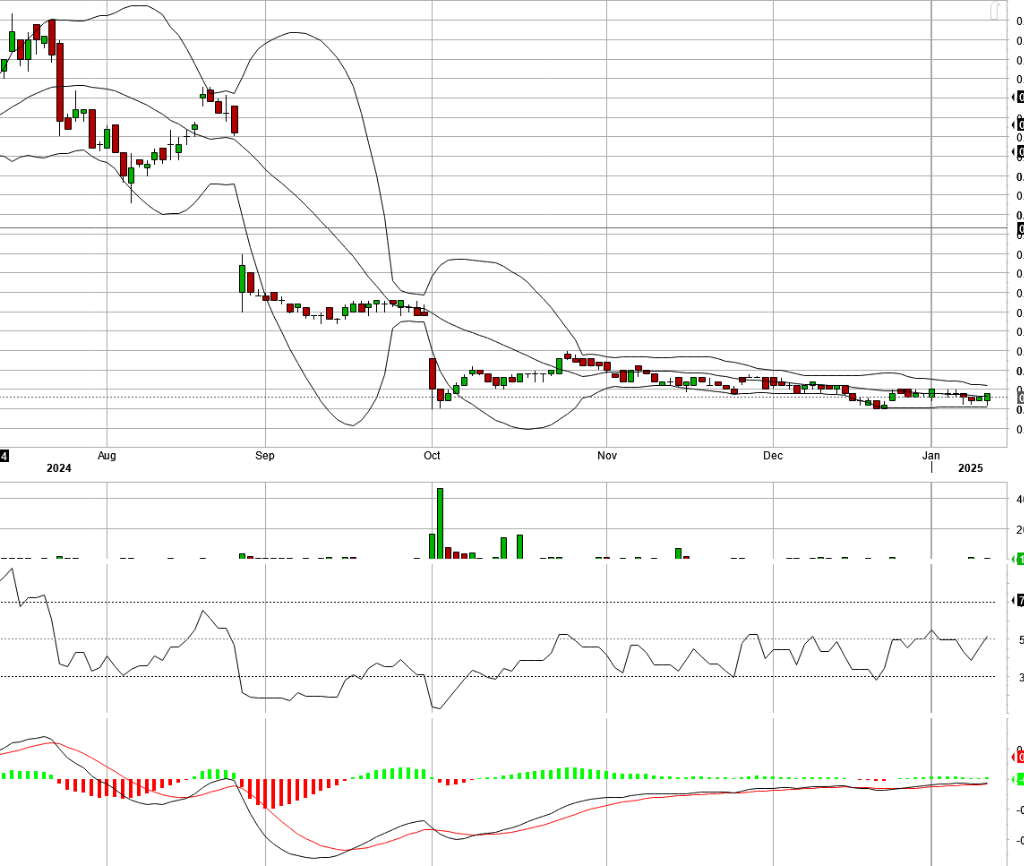
Task: Click the faint up-arrow icon above the chart
Action: point(995,11)
